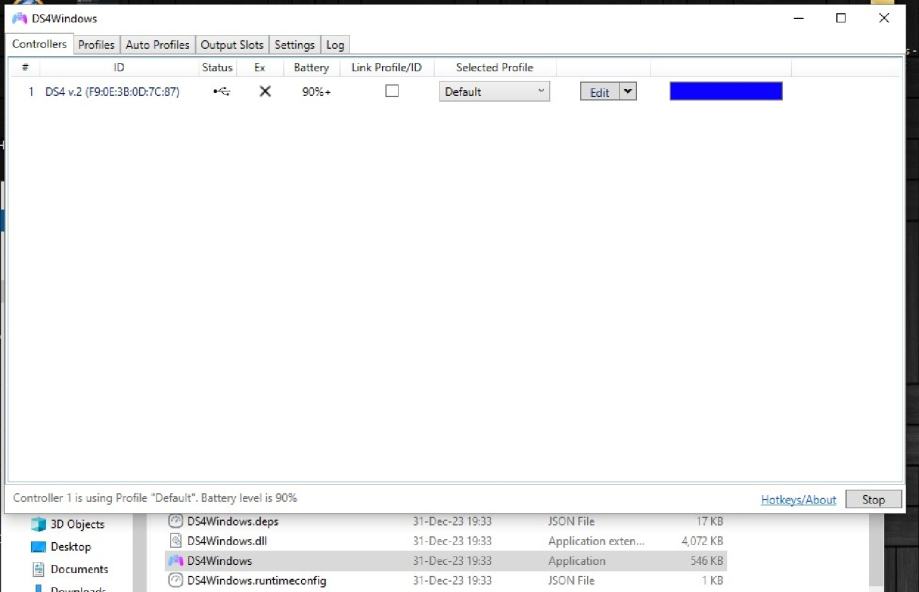Click the Link Profile/ID column header
The image size is (919, 592).
point(386,67)
